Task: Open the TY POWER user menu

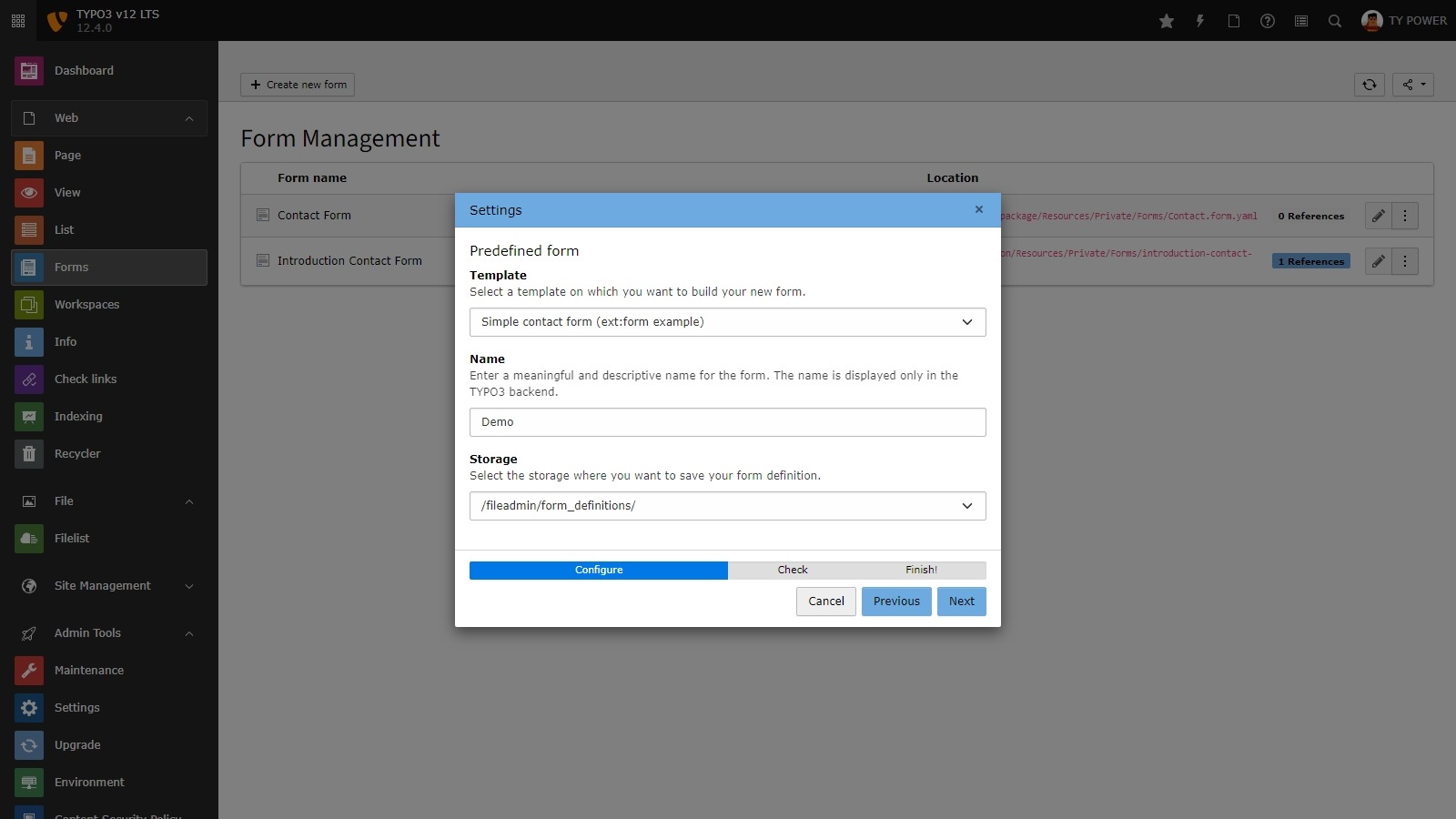Action: click(x=1404, y=21)
